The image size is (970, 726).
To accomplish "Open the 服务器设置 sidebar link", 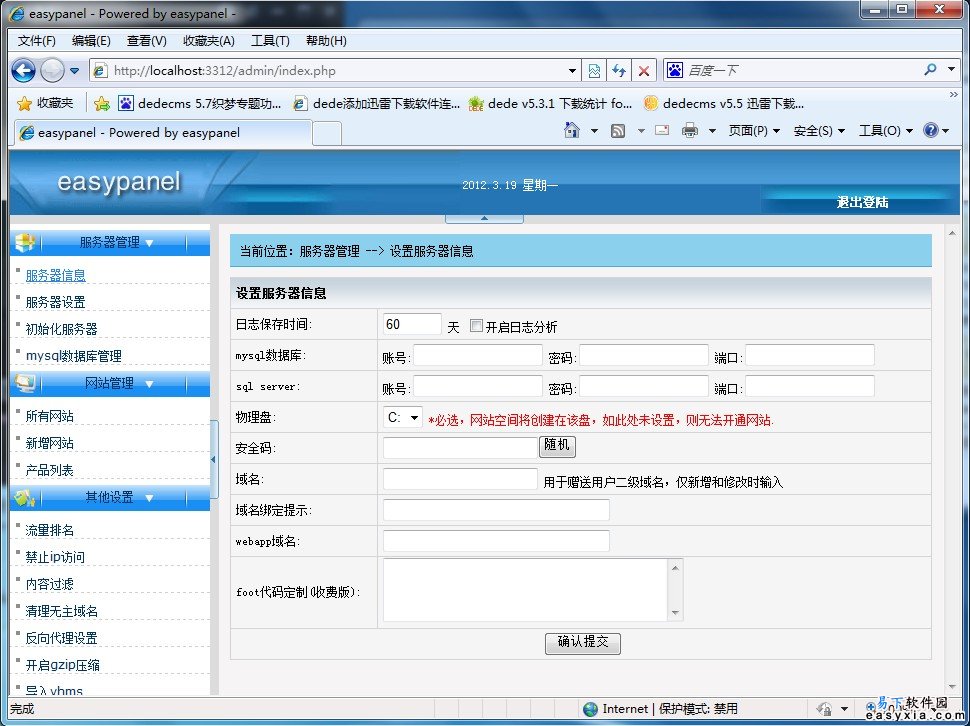I will point(55,302).
